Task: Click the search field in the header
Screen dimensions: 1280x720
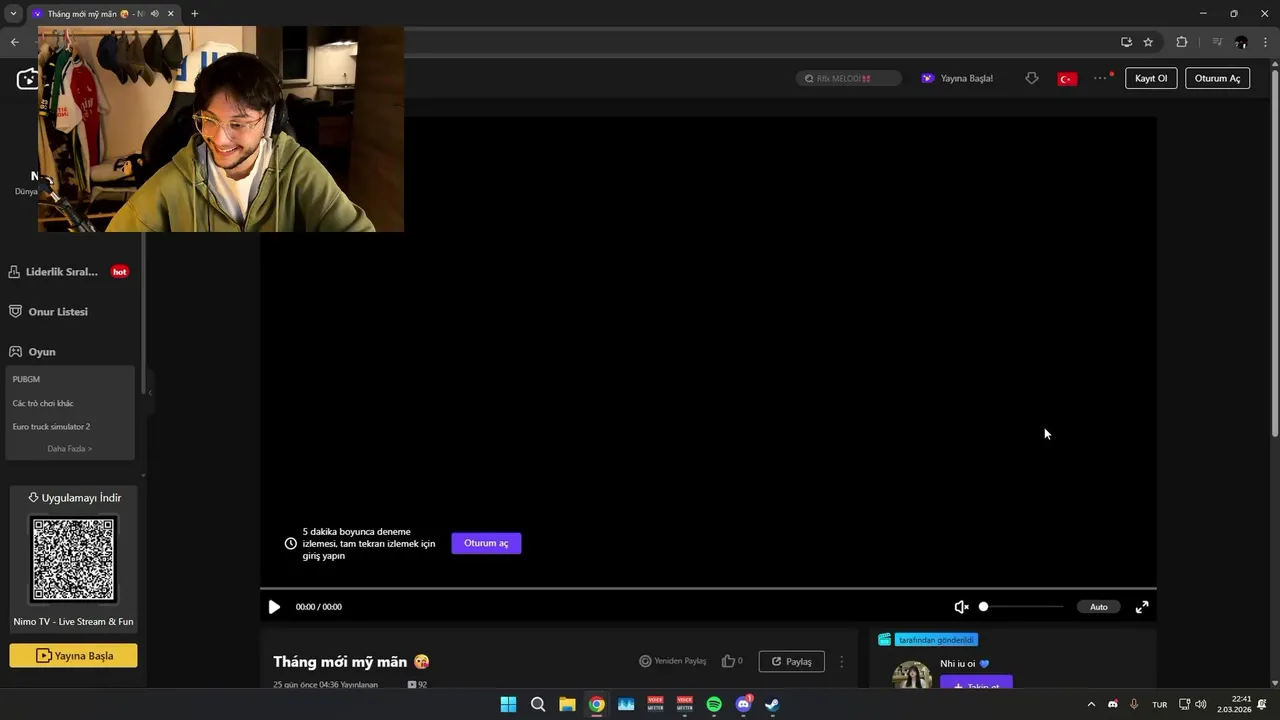Action: pos(848,78)
